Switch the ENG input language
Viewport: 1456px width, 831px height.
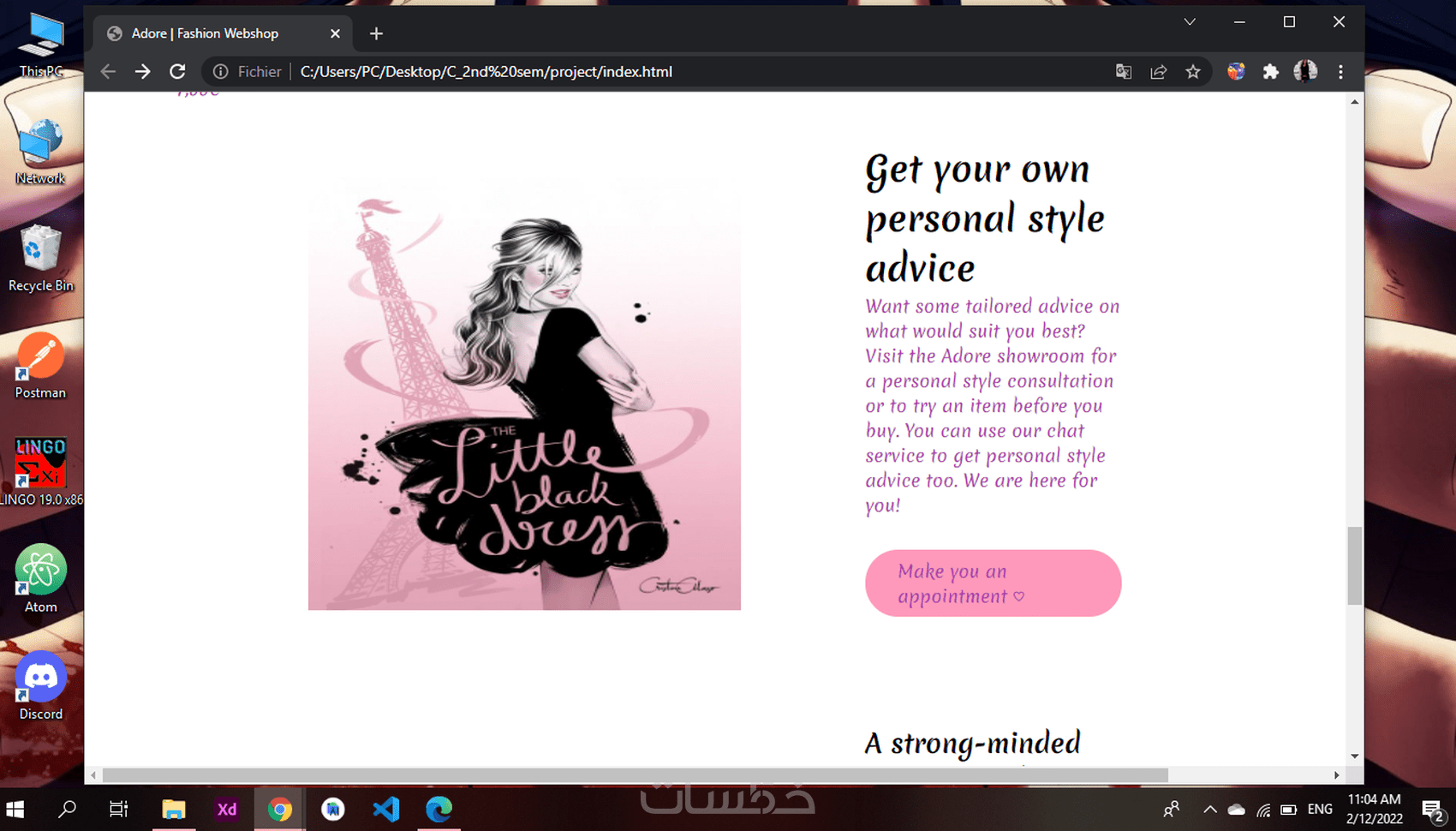point(1320,810)
